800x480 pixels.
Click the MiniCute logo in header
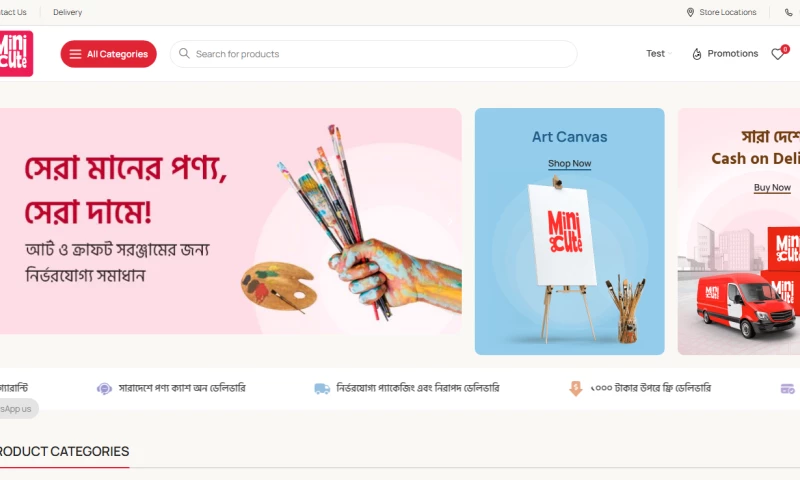tap(16, 54)
